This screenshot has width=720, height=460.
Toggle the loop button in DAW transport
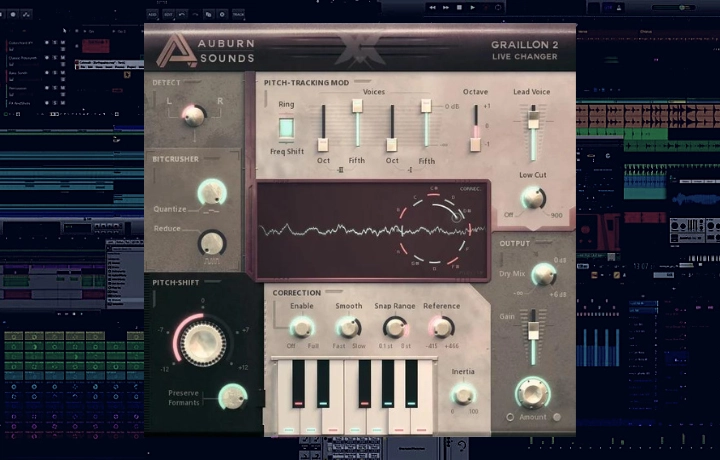(x=498, y=7)
